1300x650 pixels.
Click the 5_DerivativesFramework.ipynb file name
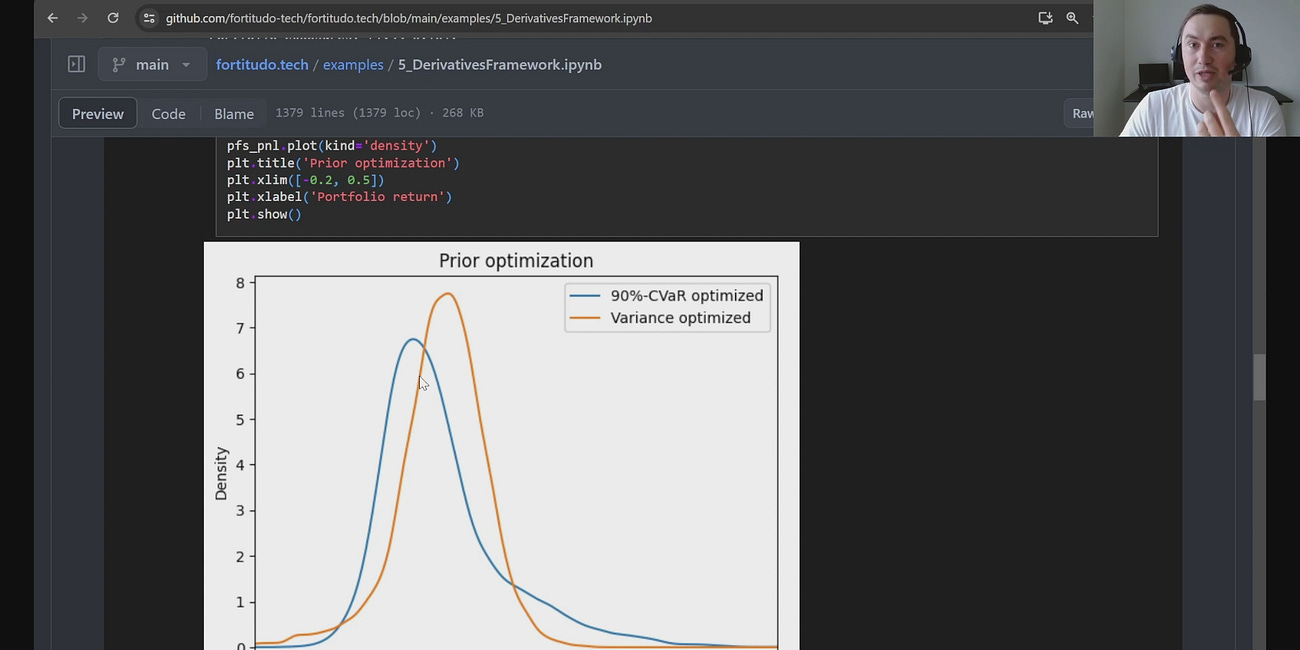(x=500, y=64)
